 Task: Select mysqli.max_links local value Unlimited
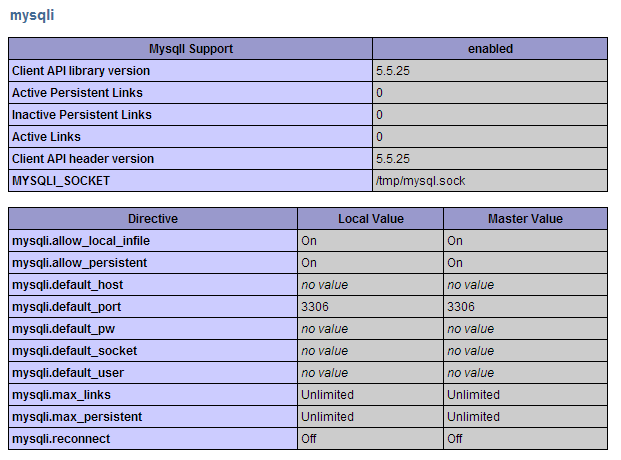tap(327, 395)
